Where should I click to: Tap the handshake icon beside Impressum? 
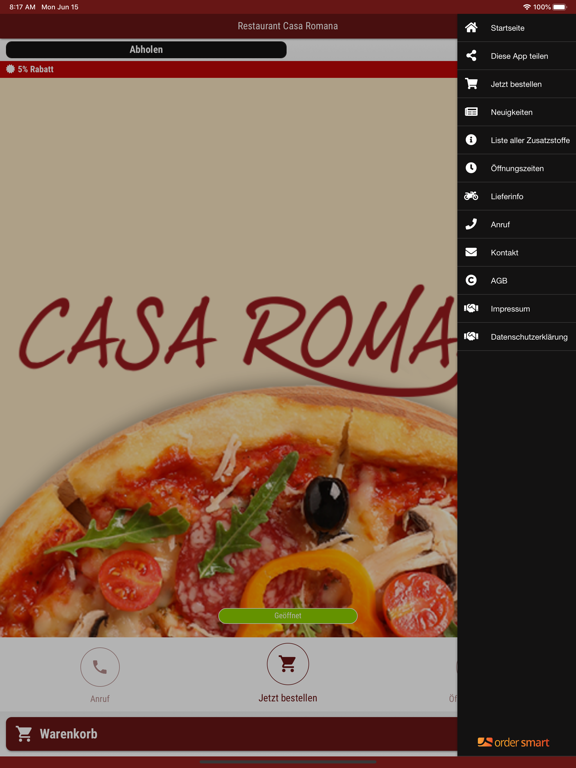coord(471,309)
